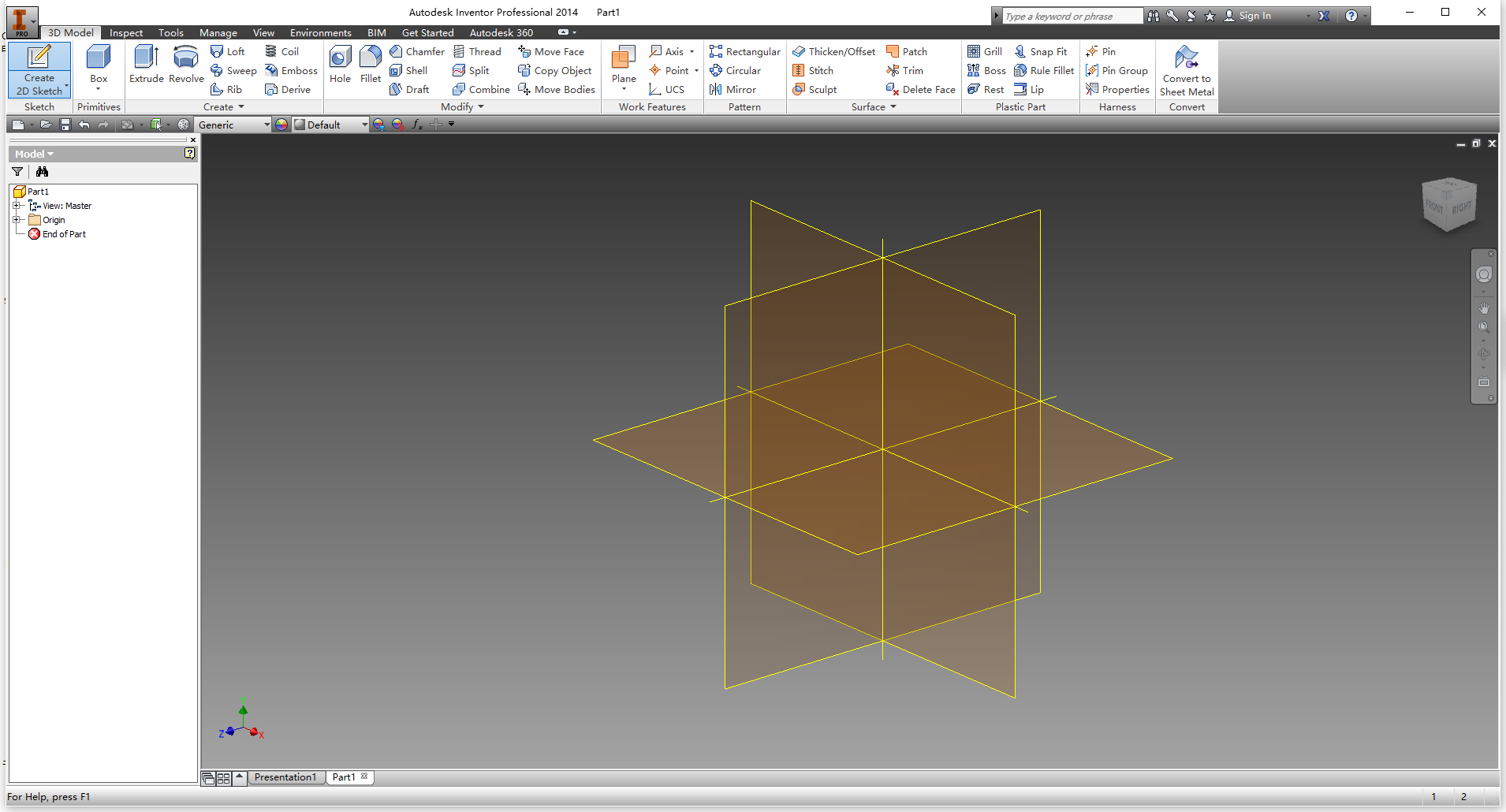This screenshot has width=1506, height=812.
Task: Select the Extrude tool
Action: pos(146,64)
